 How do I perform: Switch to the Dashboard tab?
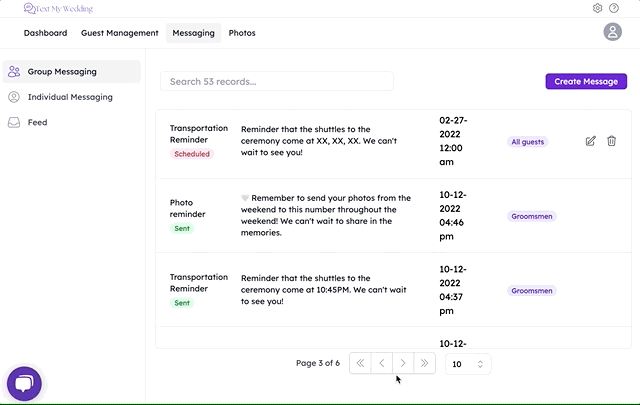45,33
